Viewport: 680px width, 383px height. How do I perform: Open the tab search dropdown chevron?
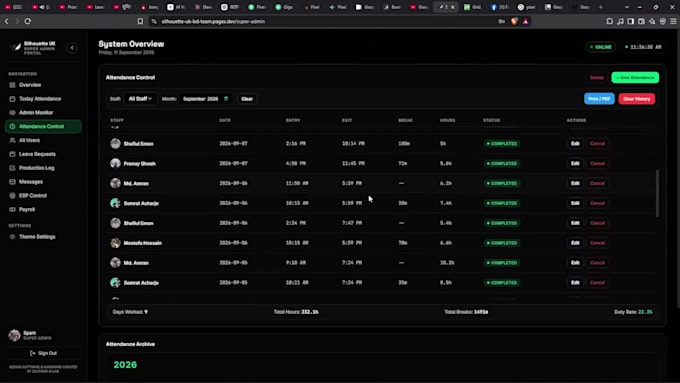(627, 7)
